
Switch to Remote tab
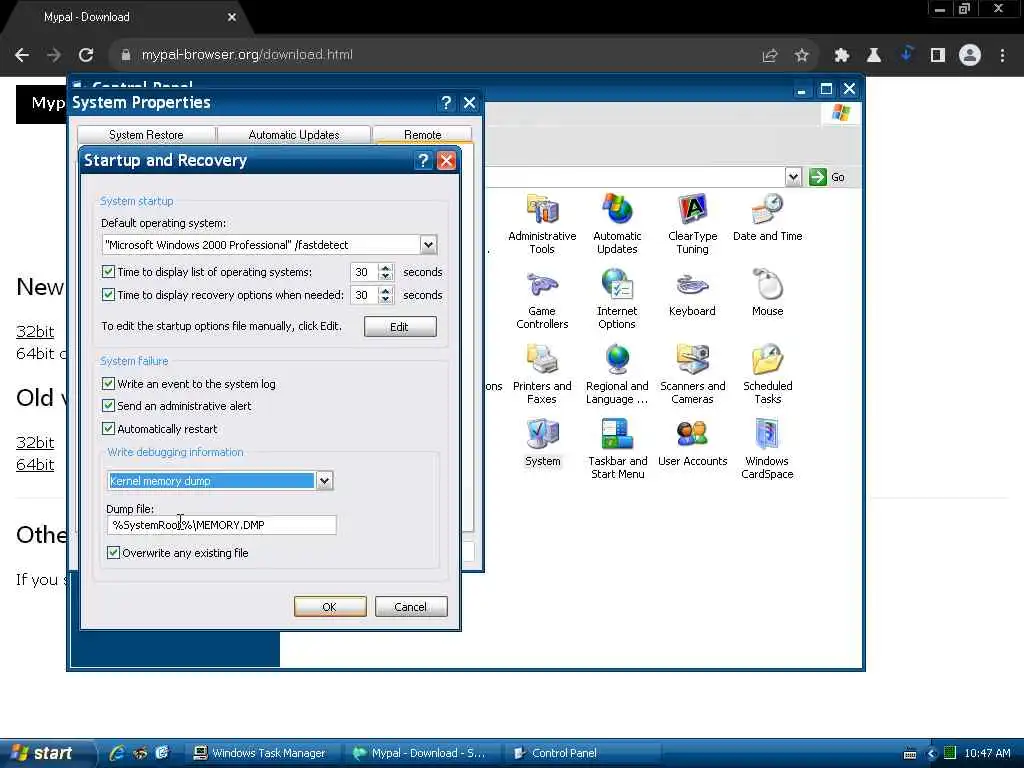tap(423, 135)
